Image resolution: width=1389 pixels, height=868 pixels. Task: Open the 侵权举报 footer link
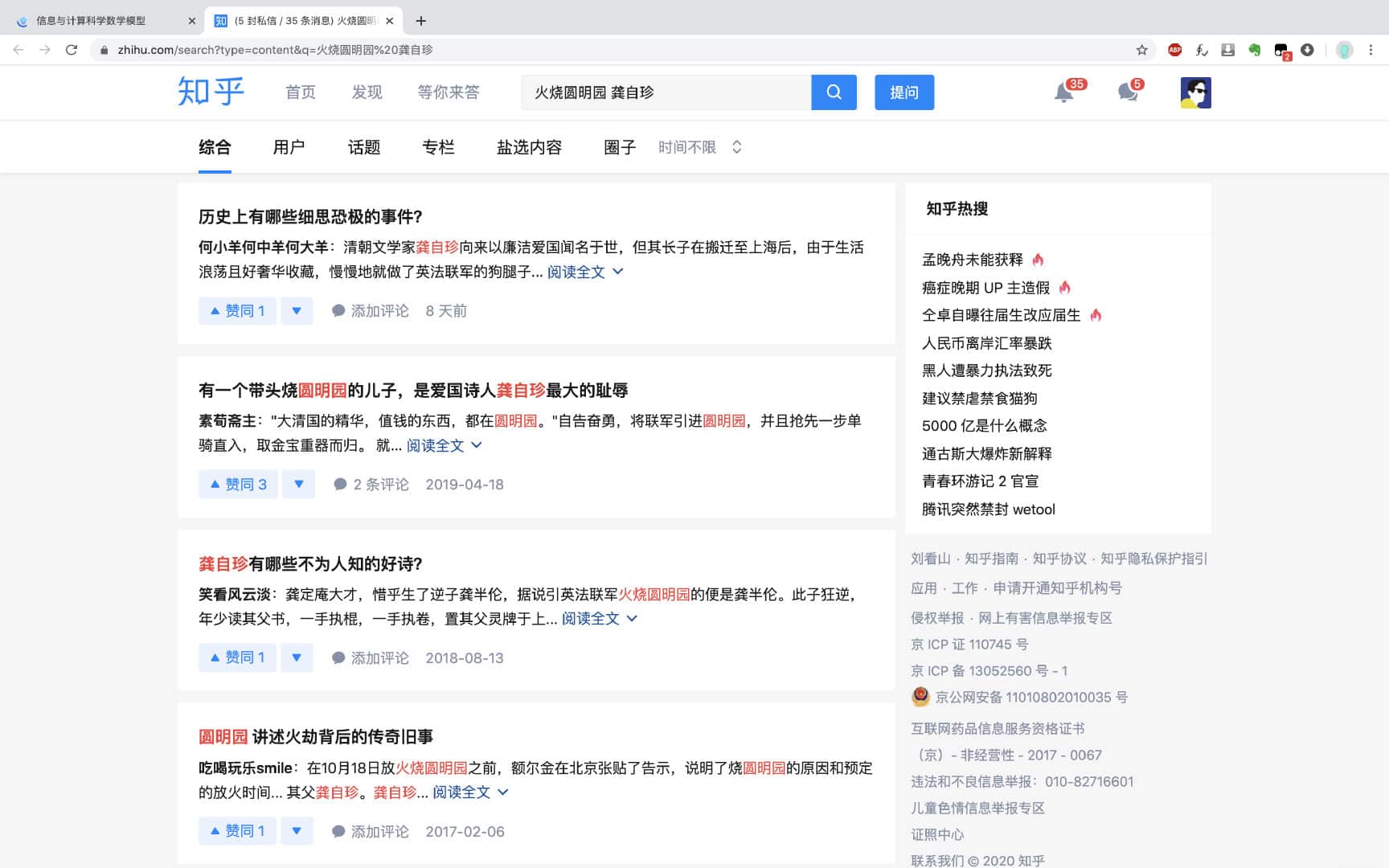coord(937,618)
